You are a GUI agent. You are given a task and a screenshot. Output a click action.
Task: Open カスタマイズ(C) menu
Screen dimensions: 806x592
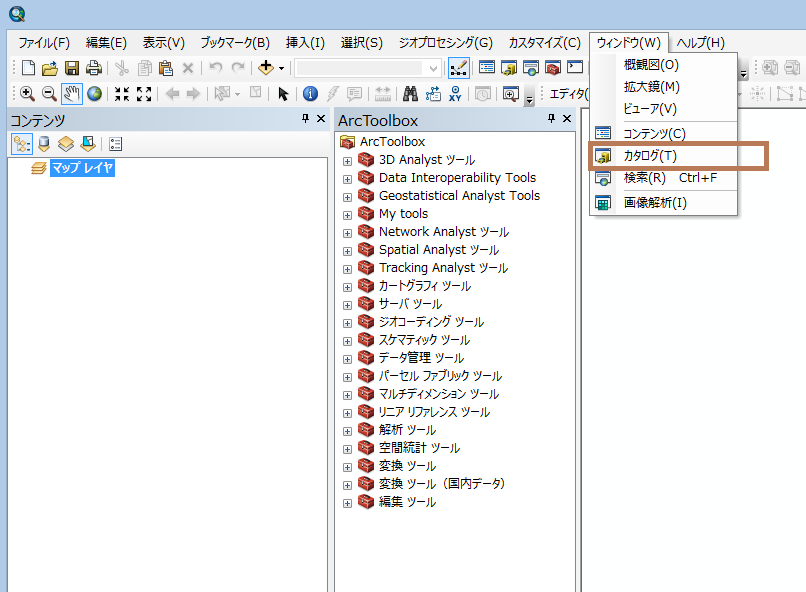point(544,43)
